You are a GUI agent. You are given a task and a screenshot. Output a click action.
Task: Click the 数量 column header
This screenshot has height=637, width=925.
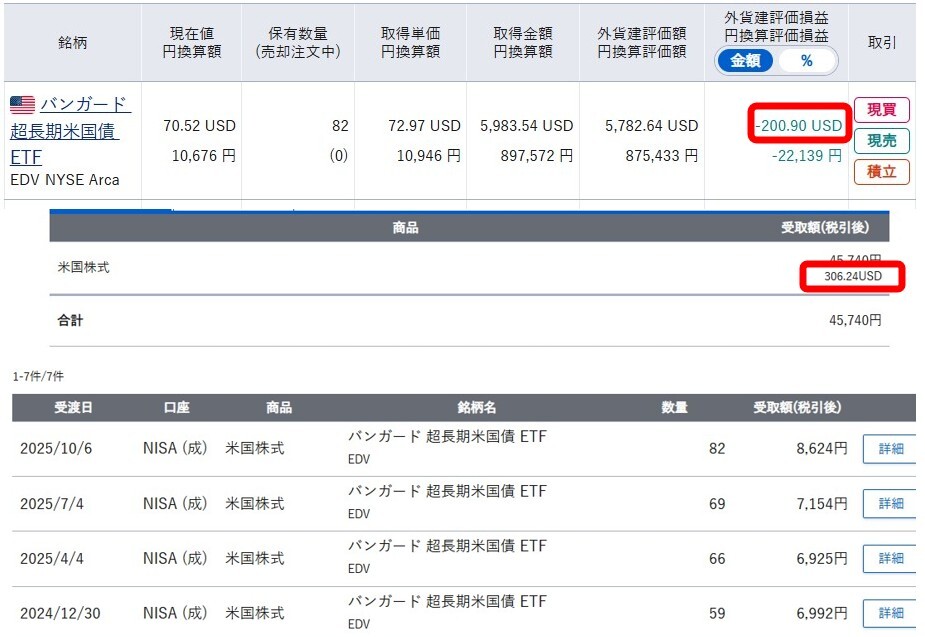click(674, 408)
